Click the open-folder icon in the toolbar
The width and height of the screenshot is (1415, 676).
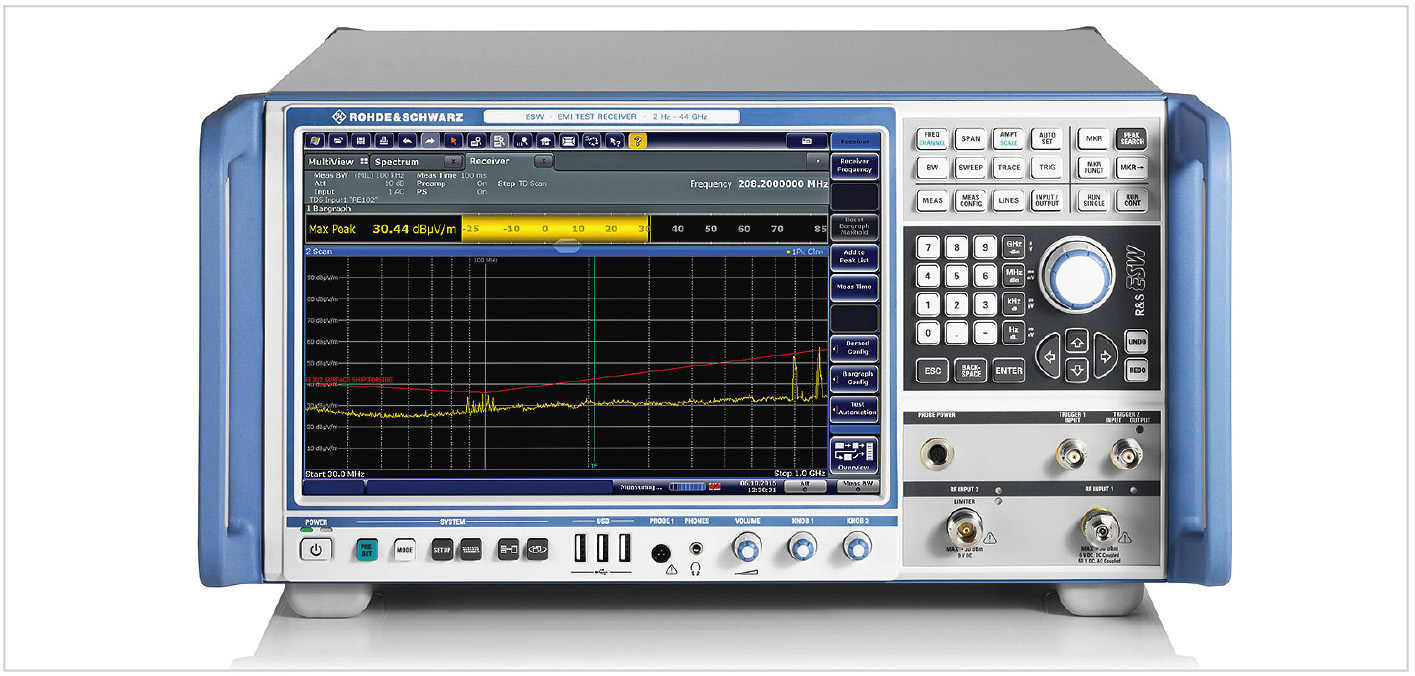(340, 141)
